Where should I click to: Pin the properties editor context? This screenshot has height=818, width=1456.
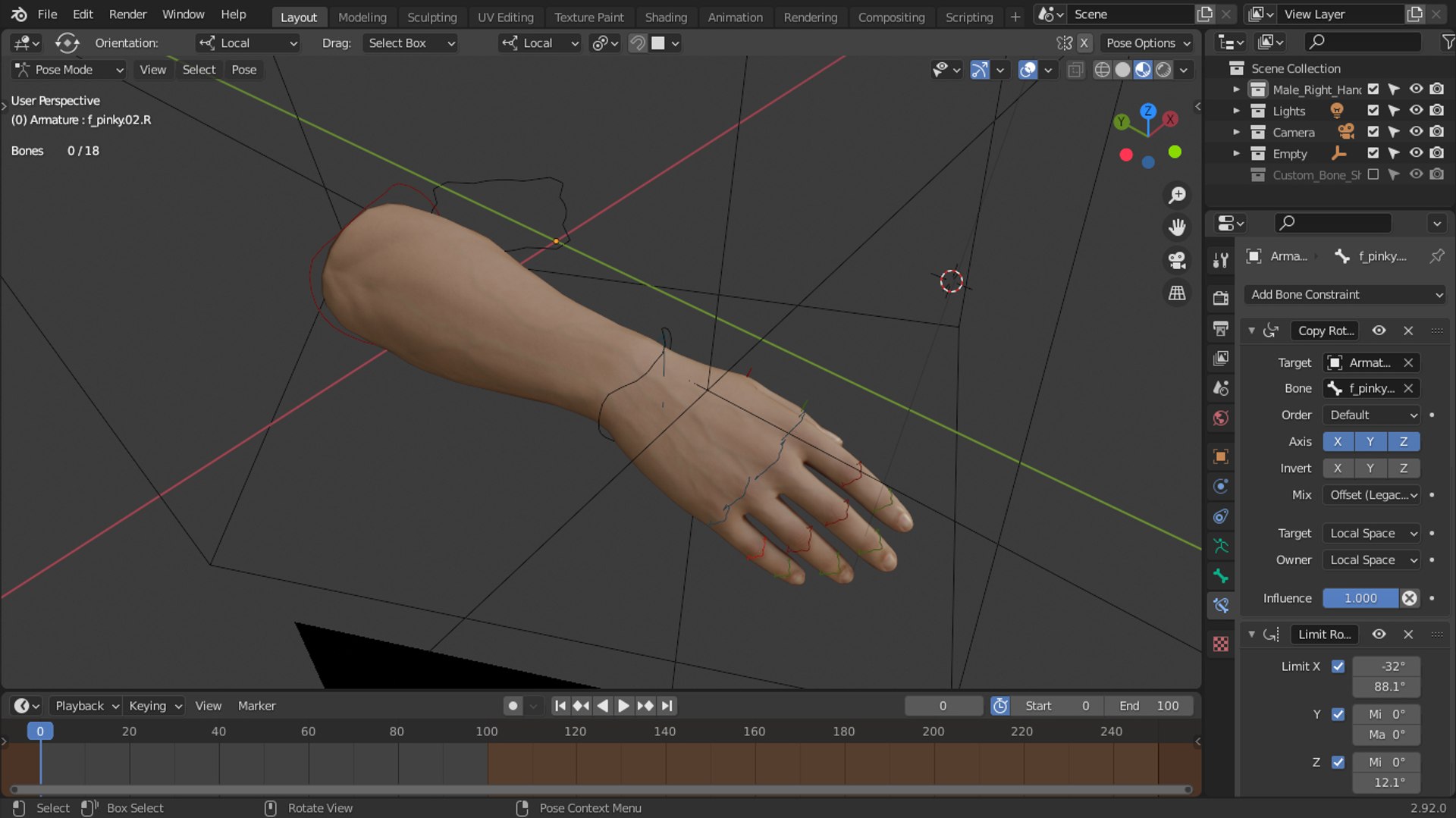[x=1436, y=256]
